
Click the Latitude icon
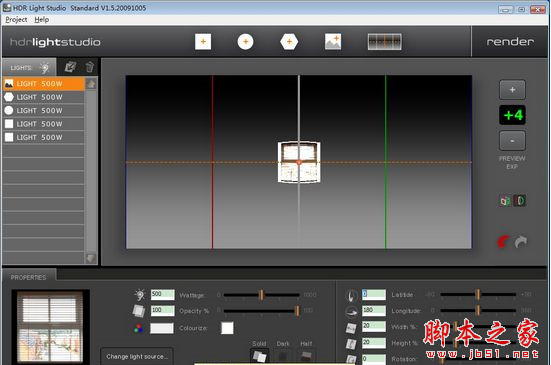click(x=351, y=295)
